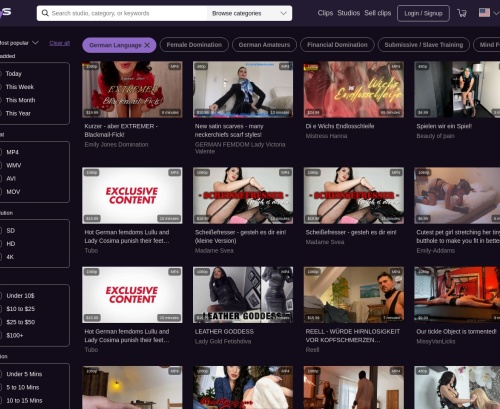Select the Female Domination category chip
The image size is (500, 409).
coord(194,45)
